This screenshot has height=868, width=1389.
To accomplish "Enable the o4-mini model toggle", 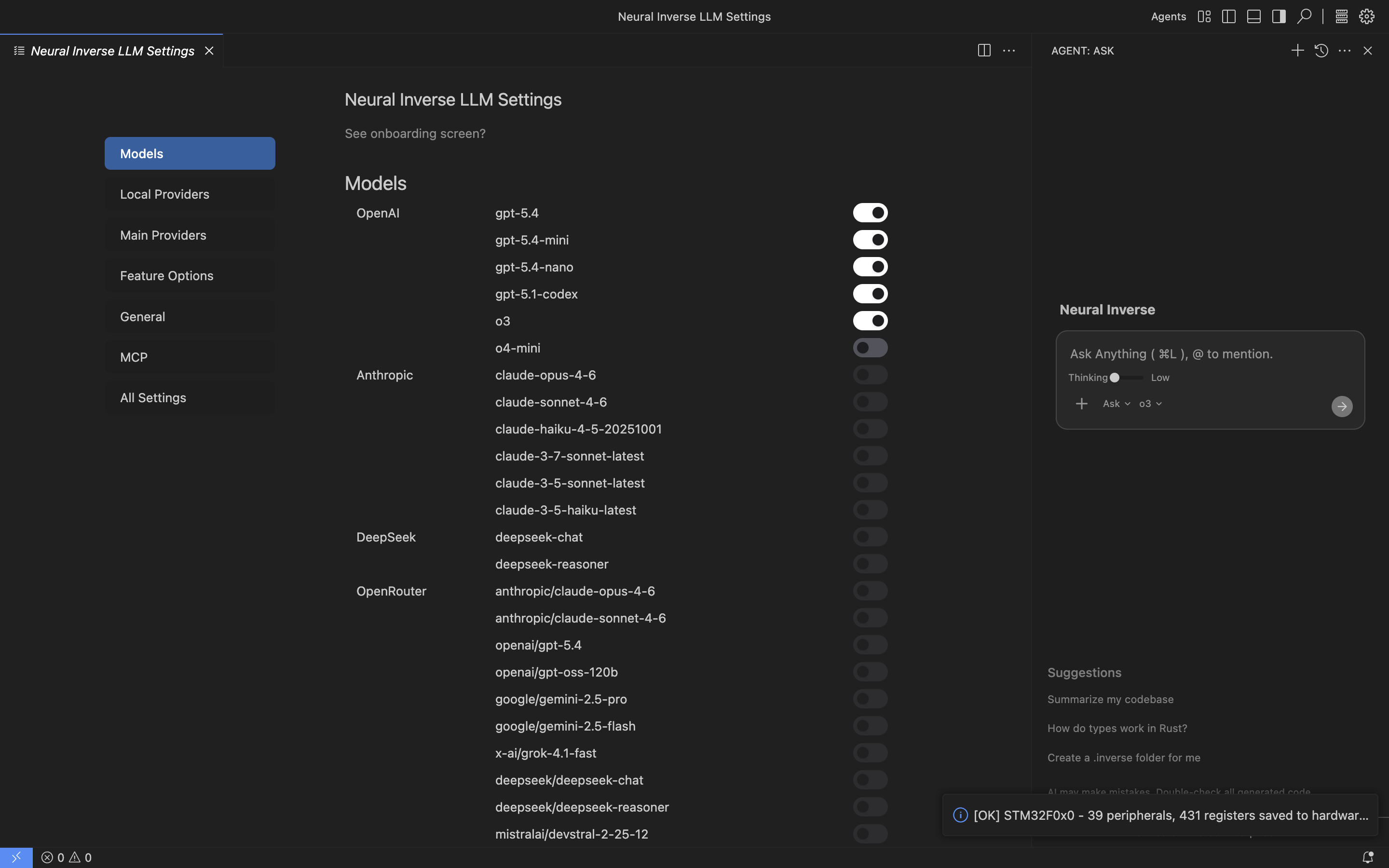I will click(x=870, y=348).
